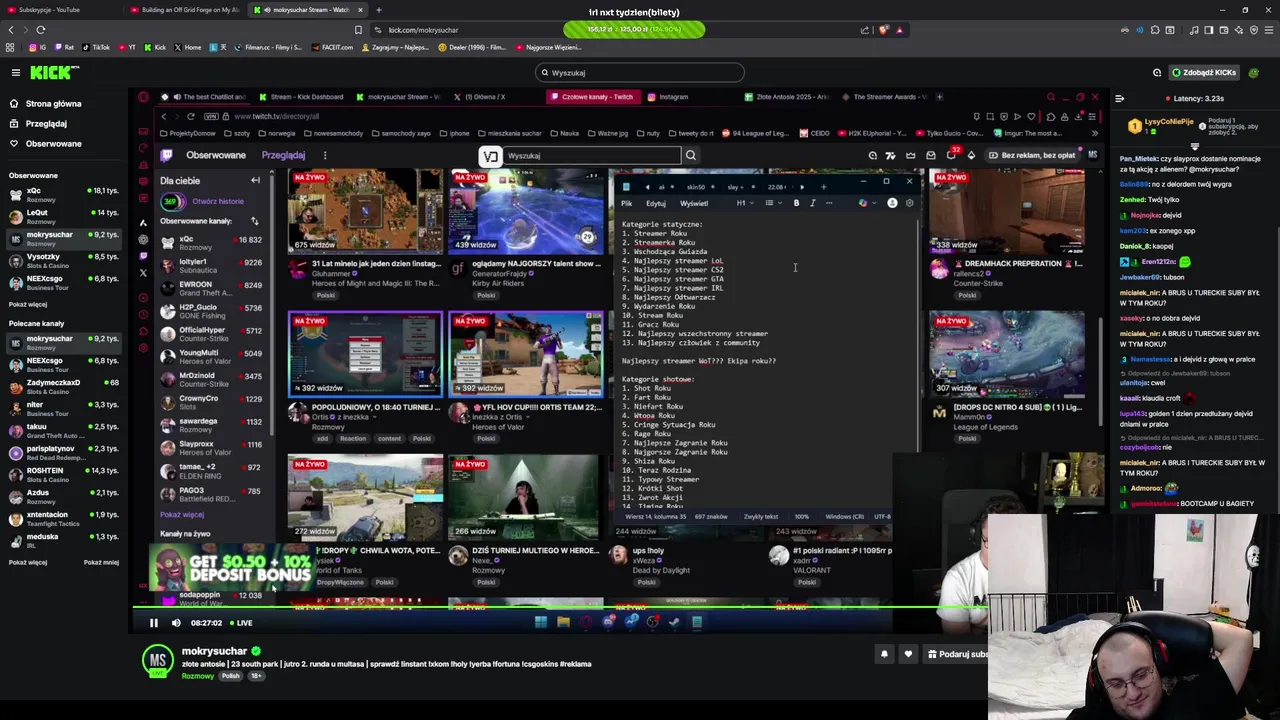Collapse the Kick chat panel

[1119, 98]
